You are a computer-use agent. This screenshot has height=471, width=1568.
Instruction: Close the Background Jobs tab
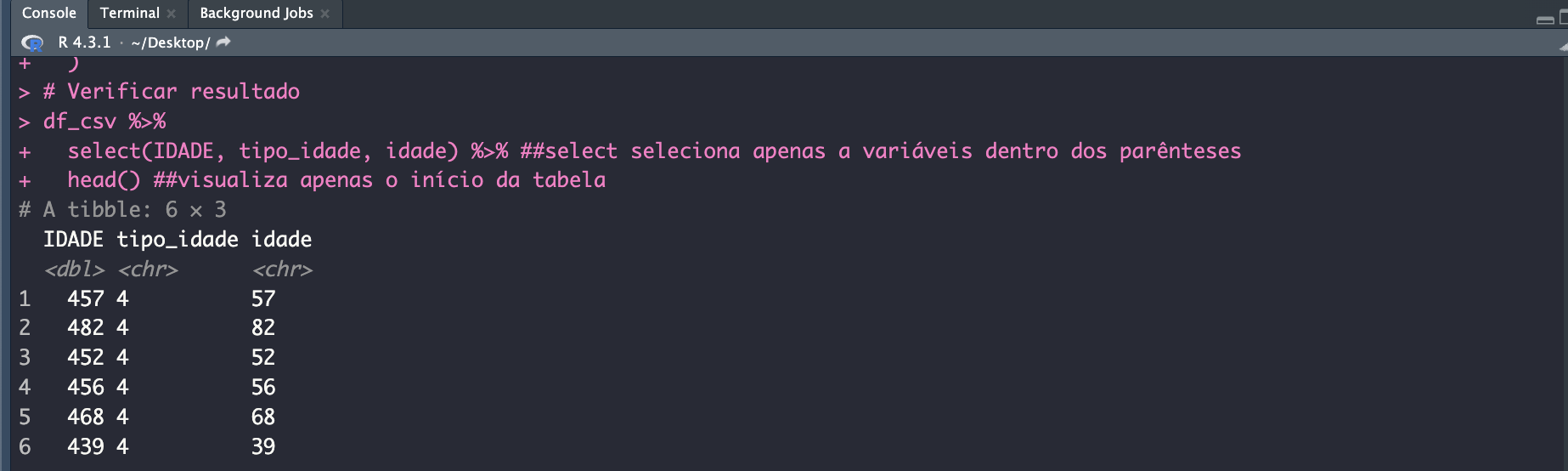coord(325,14)
